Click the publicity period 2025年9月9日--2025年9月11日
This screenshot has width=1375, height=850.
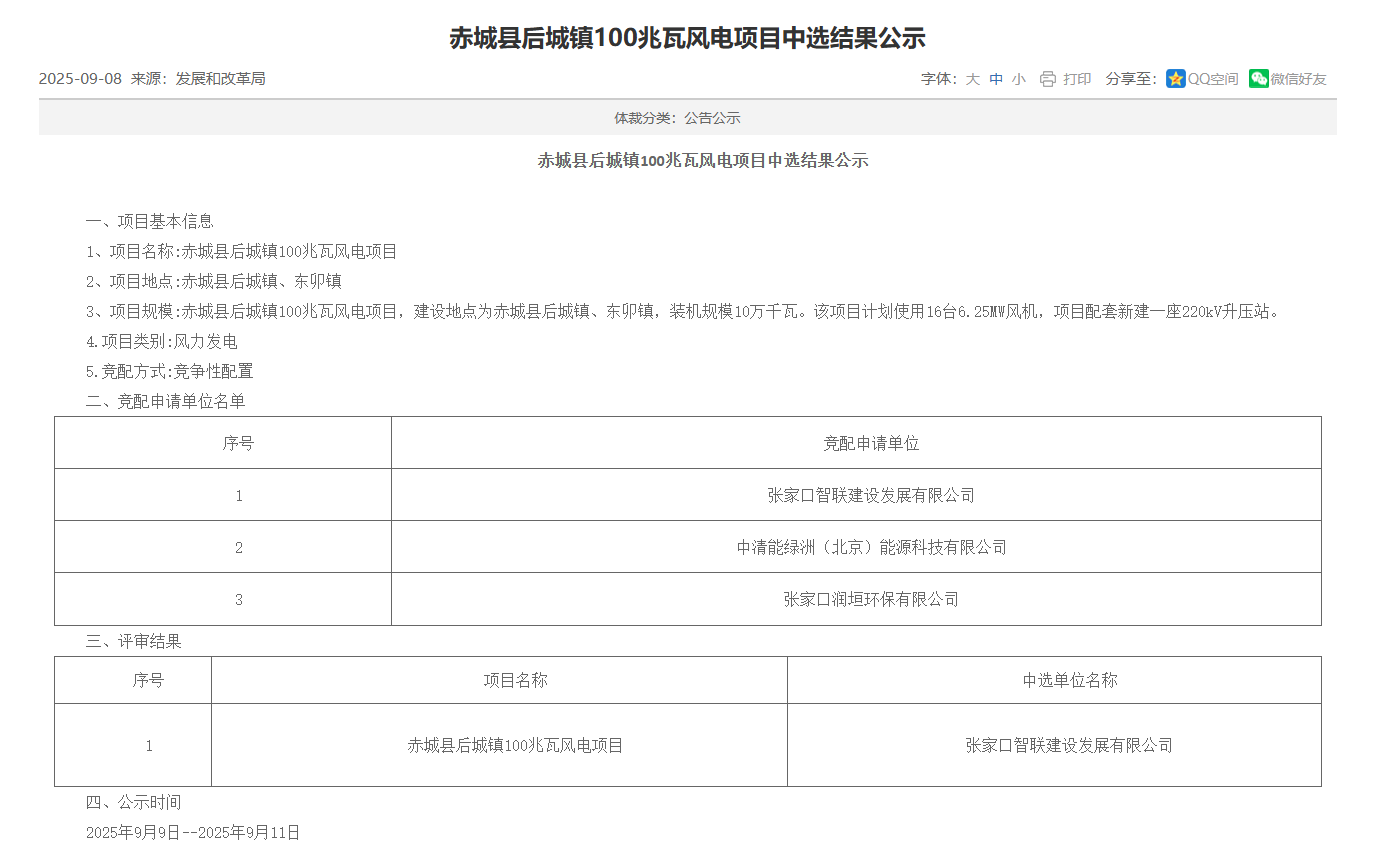click(x=193, y=832)
